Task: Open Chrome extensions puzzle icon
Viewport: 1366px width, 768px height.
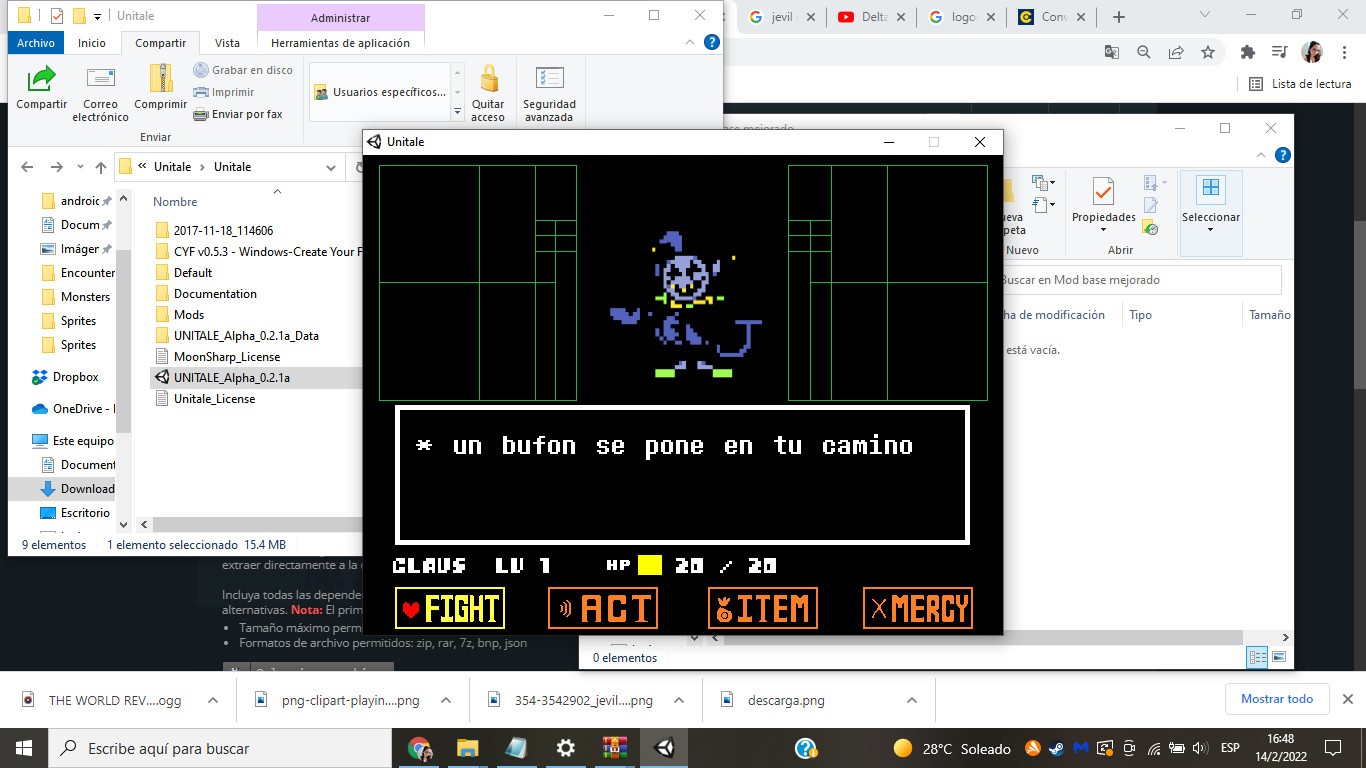Action: coord(1247,52)
